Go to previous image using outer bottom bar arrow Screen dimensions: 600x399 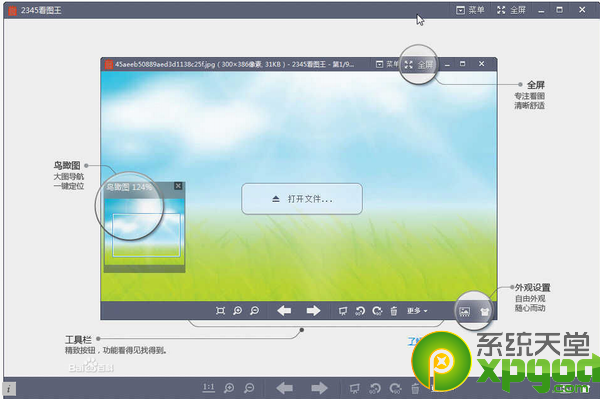click(x=284, y=388)
